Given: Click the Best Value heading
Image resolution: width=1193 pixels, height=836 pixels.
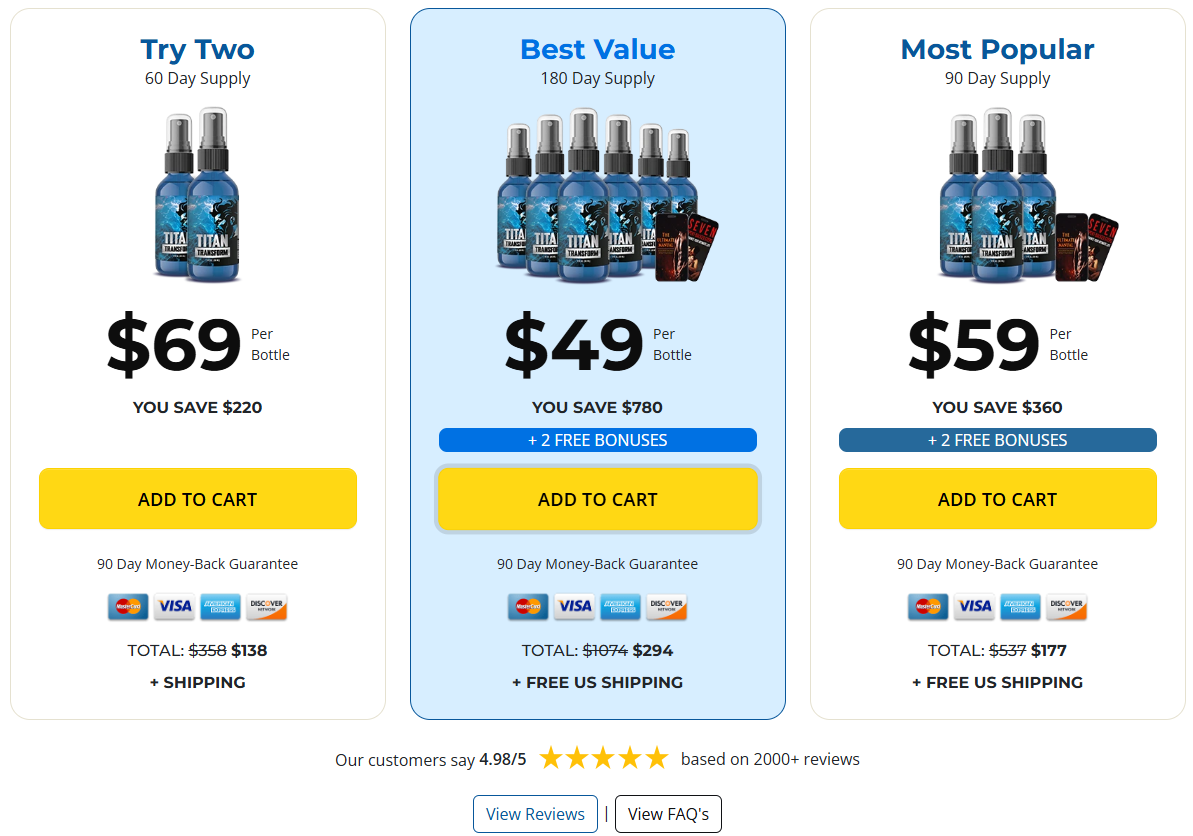Looking at the screenshot, I should pyautogui.click(x=598, y=49).
